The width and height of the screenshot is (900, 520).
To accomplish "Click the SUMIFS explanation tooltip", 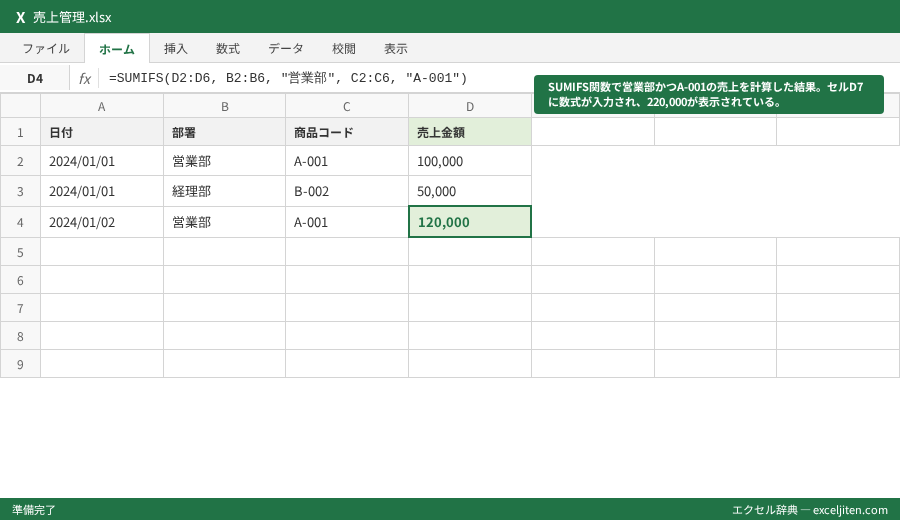I will coord(708,94).
